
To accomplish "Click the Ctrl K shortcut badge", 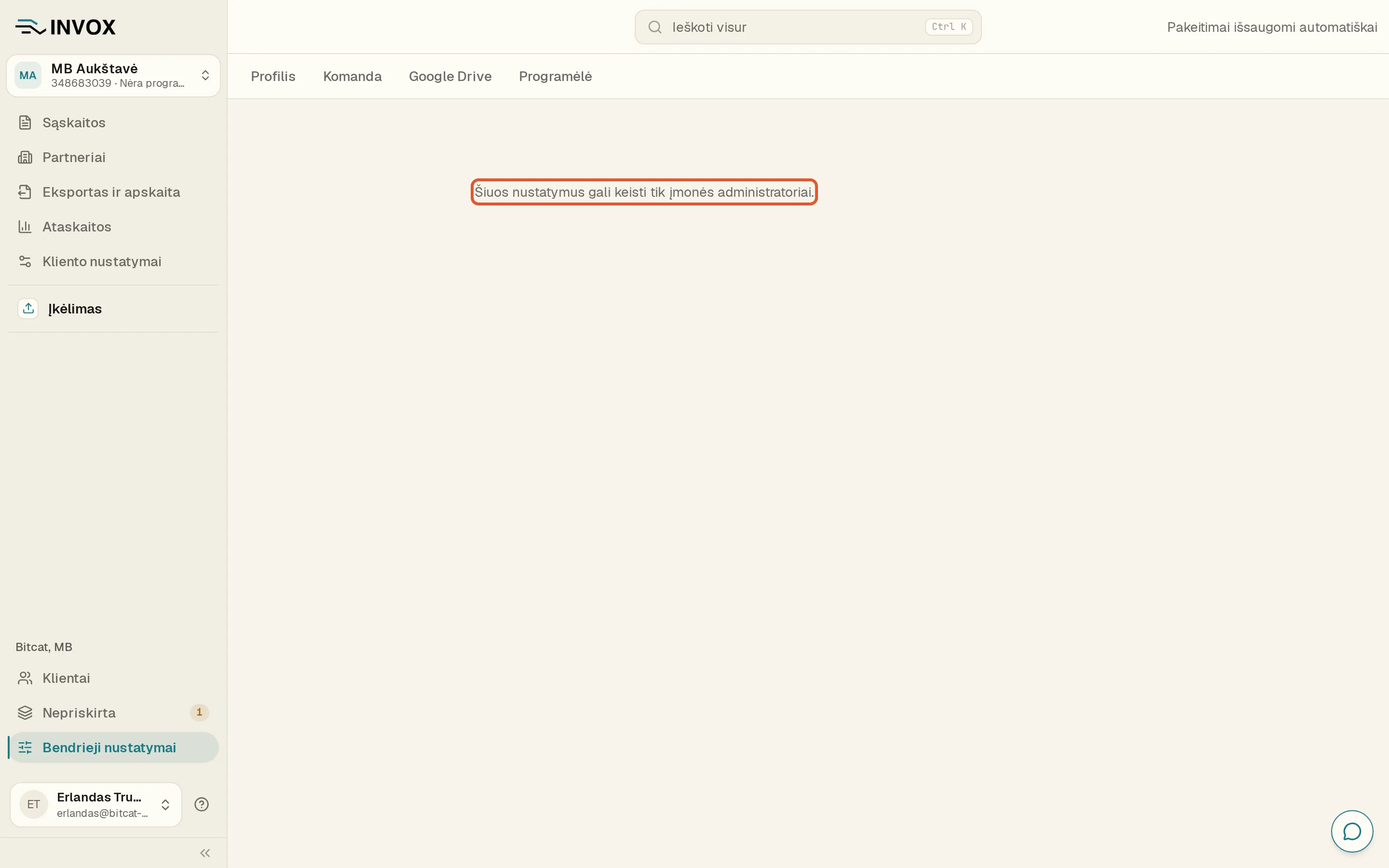I will tap(948, 27).
